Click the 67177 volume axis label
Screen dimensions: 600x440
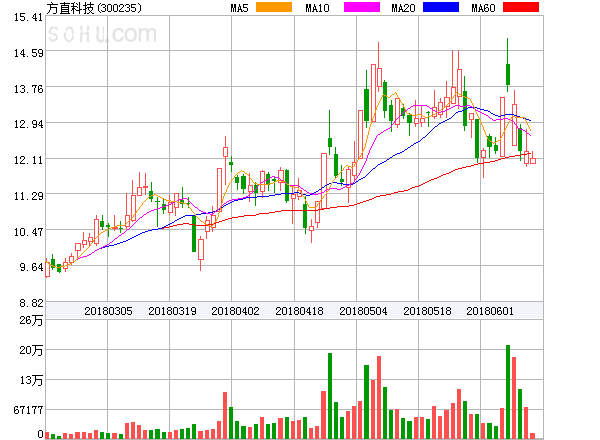point(28,410)
